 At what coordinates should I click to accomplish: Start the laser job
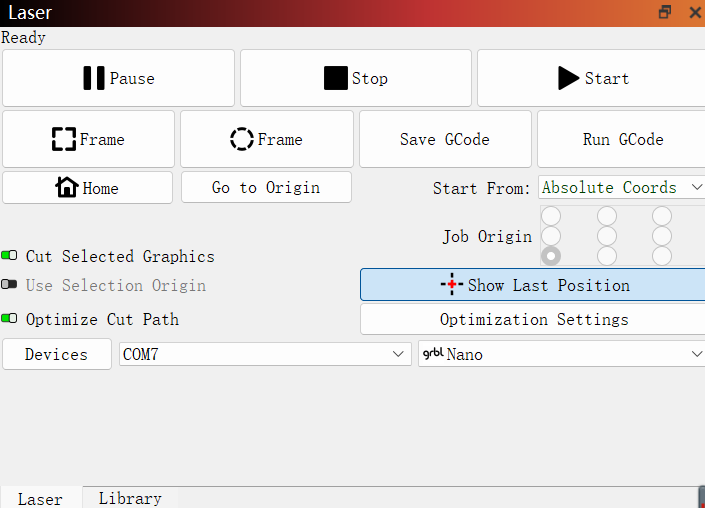pos(591,78)
